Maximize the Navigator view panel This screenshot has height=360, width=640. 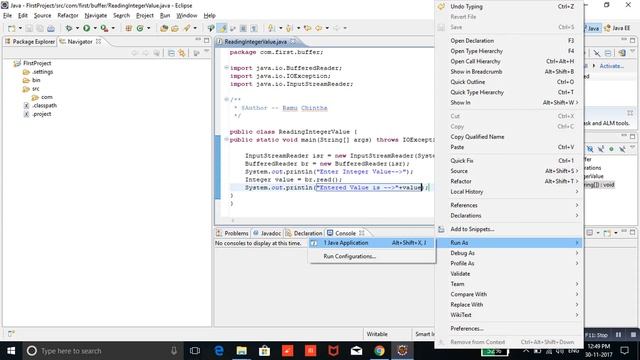pos(207,40)
